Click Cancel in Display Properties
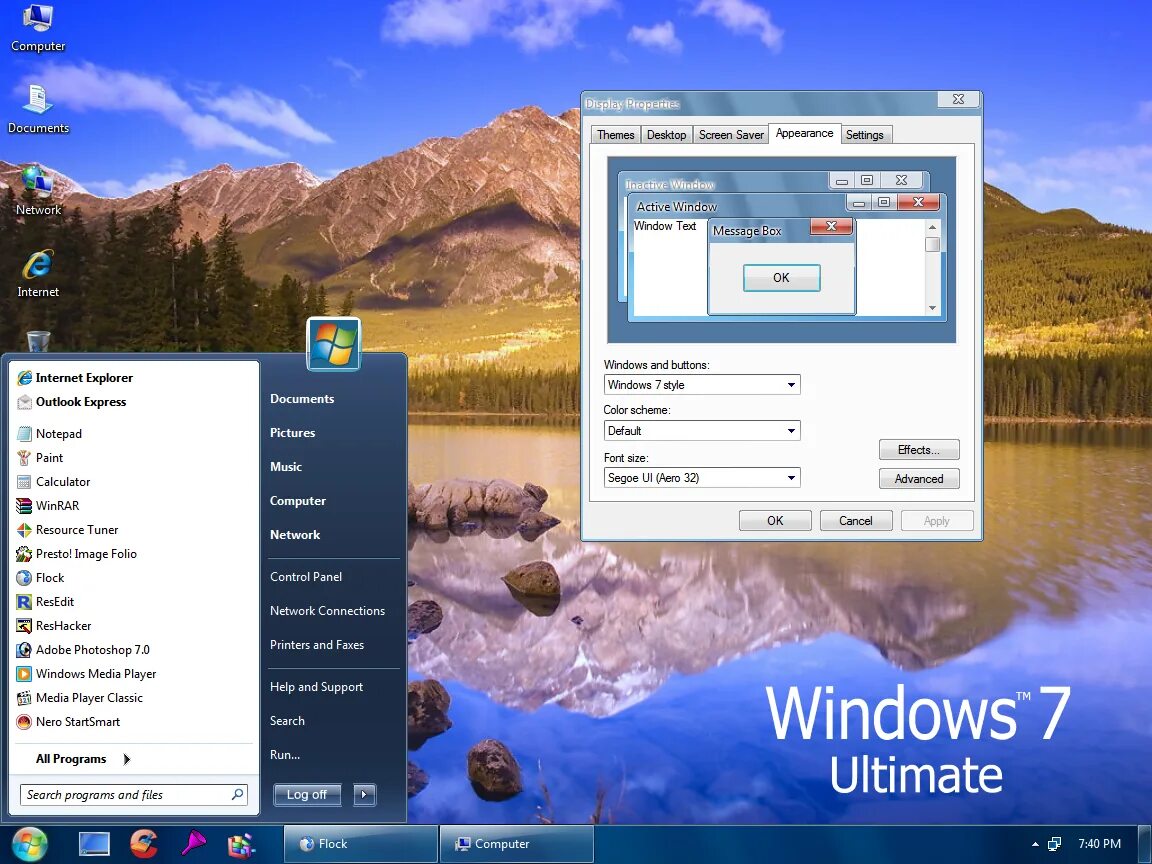Image resolution: width=1152 pixels, height=864 pixels. point(856,521)
